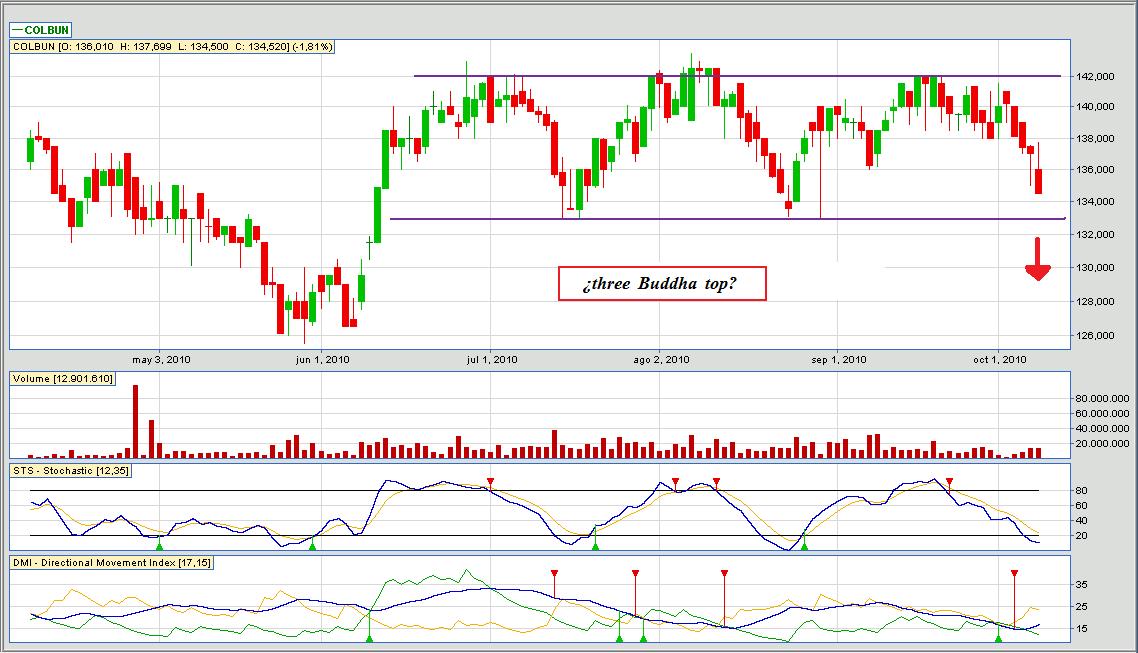Click the 134,000 price axis value
The image size is (1138, 653).
coord(1095,202)
